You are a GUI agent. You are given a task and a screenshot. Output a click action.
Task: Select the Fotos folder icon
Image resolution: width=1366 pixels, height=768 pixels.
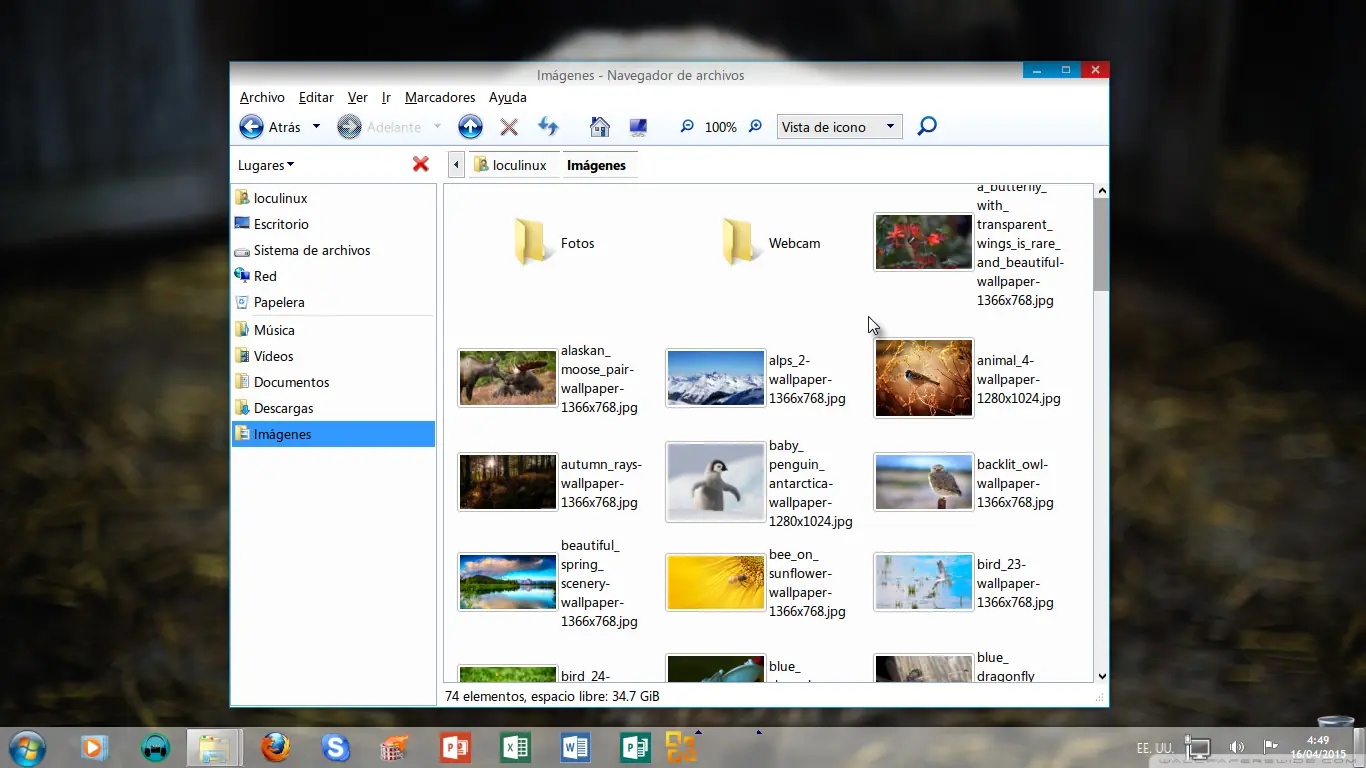531,242
